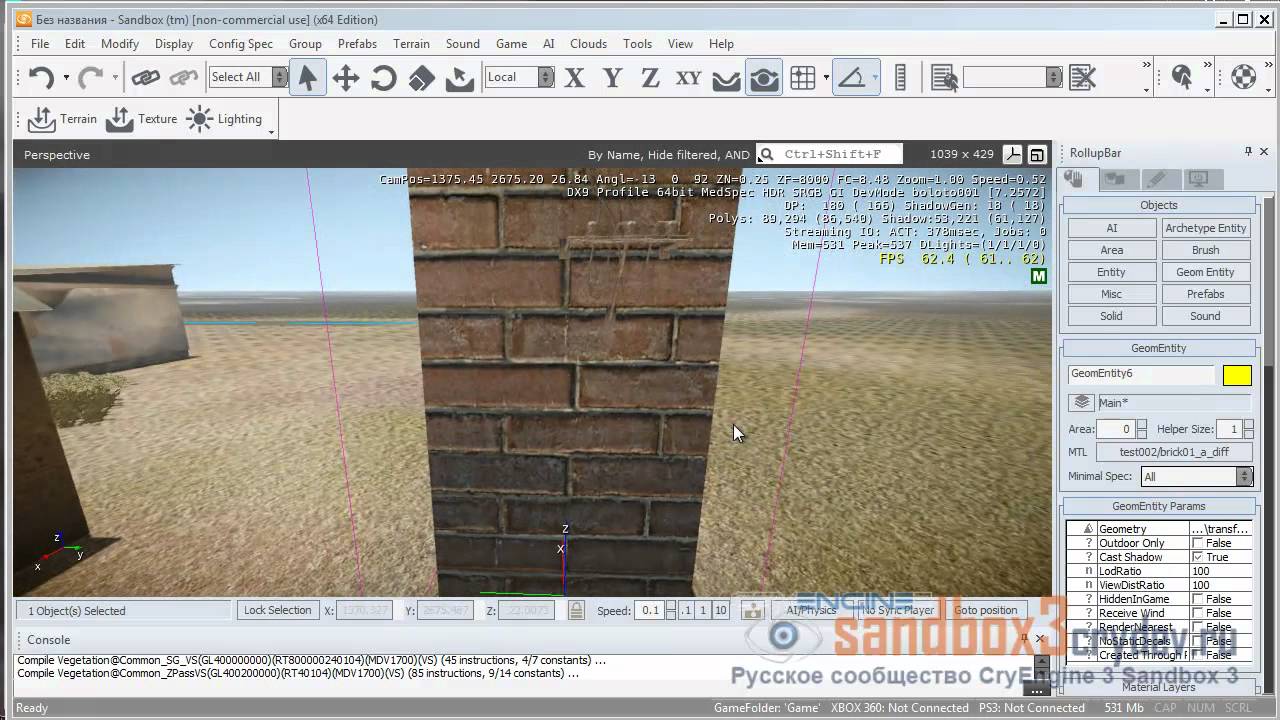Lock movement to the X axis

(574, 77)
